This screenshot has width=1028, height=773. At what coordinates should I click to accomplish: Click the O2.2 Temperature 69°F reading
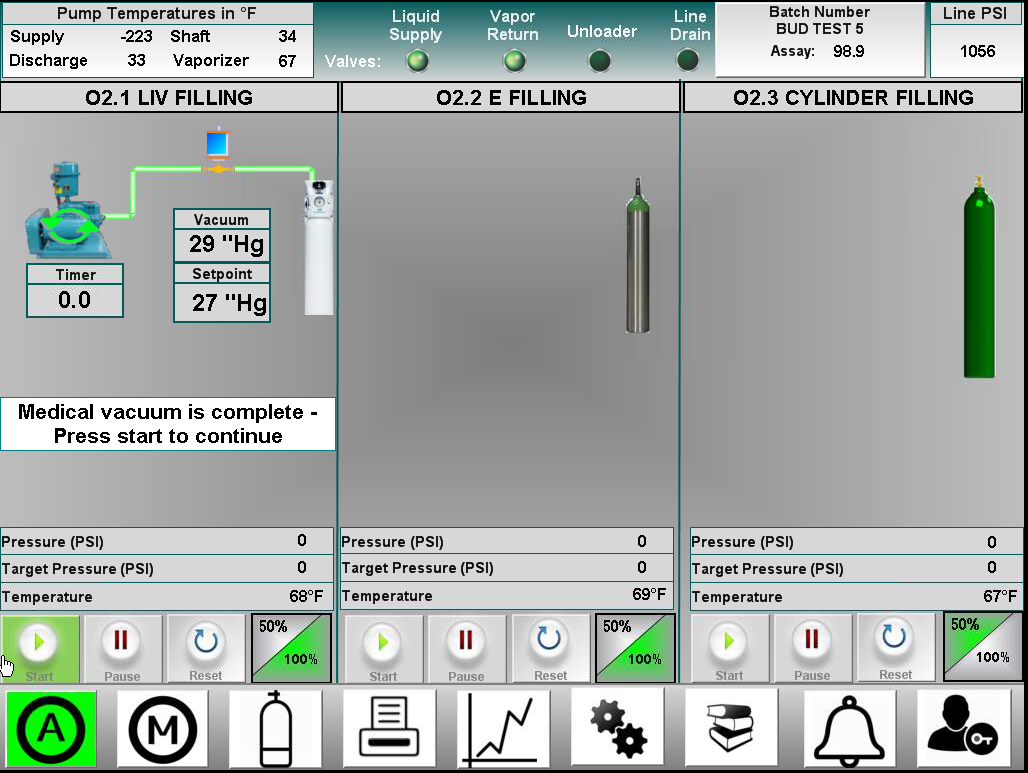coord(649,594)
